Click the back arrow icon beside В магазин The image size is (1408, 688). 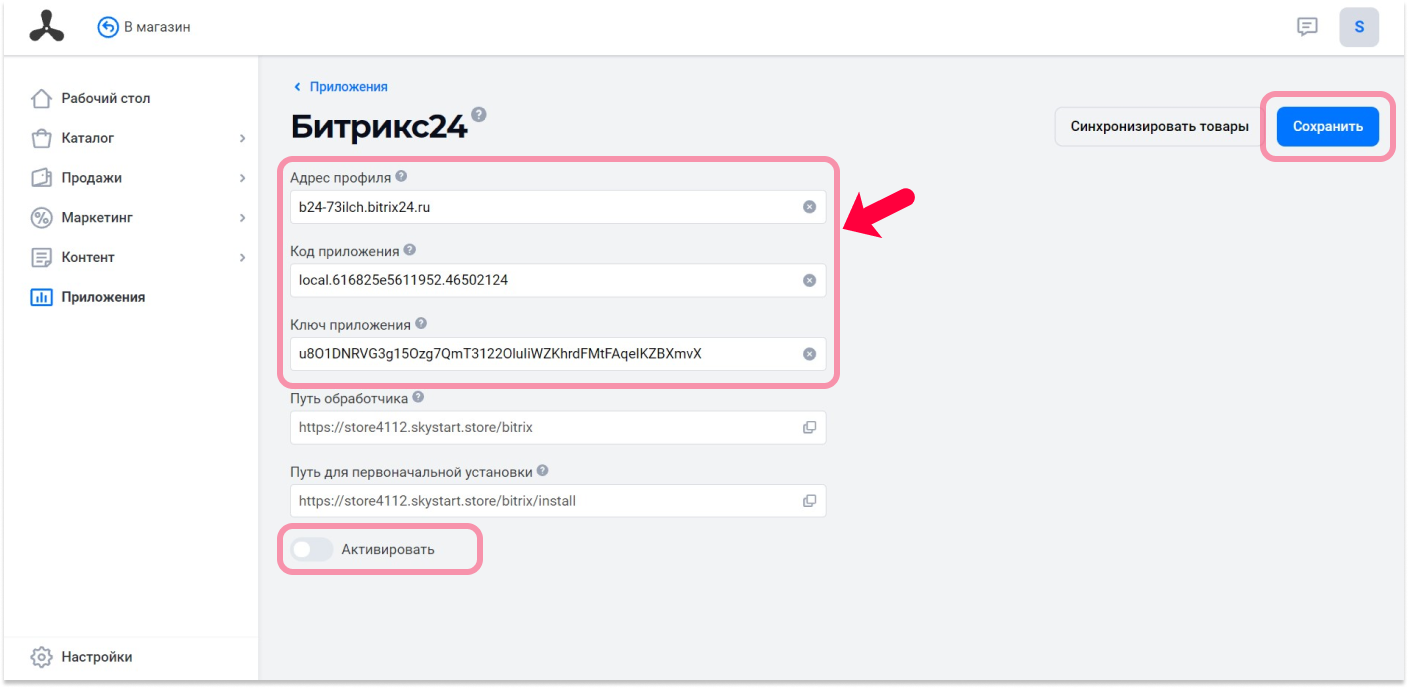108,27
